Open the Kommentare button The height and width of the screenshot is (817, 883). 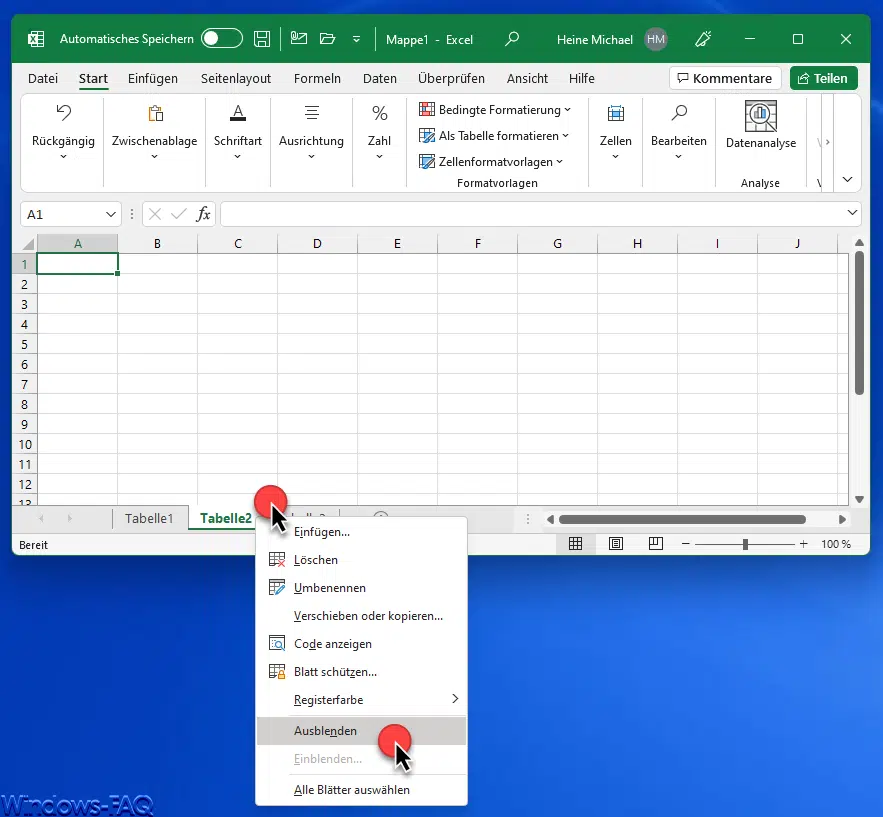[725, 78]
